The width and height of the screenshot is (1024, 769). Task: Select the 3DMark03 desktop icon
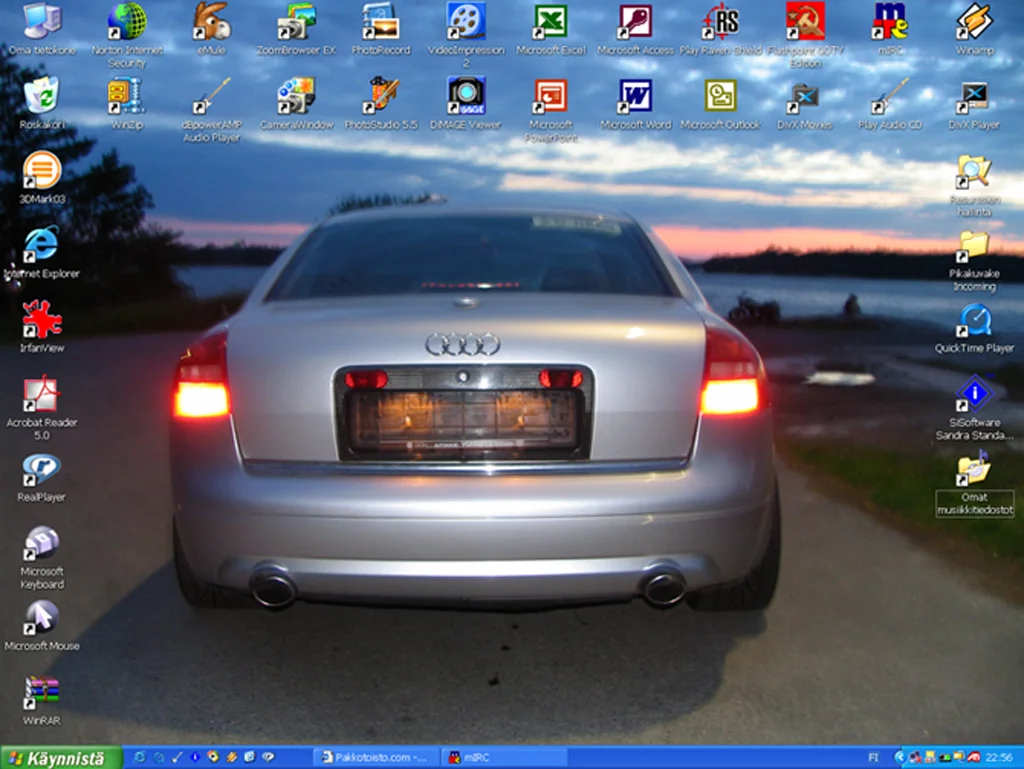coord(42,170)
